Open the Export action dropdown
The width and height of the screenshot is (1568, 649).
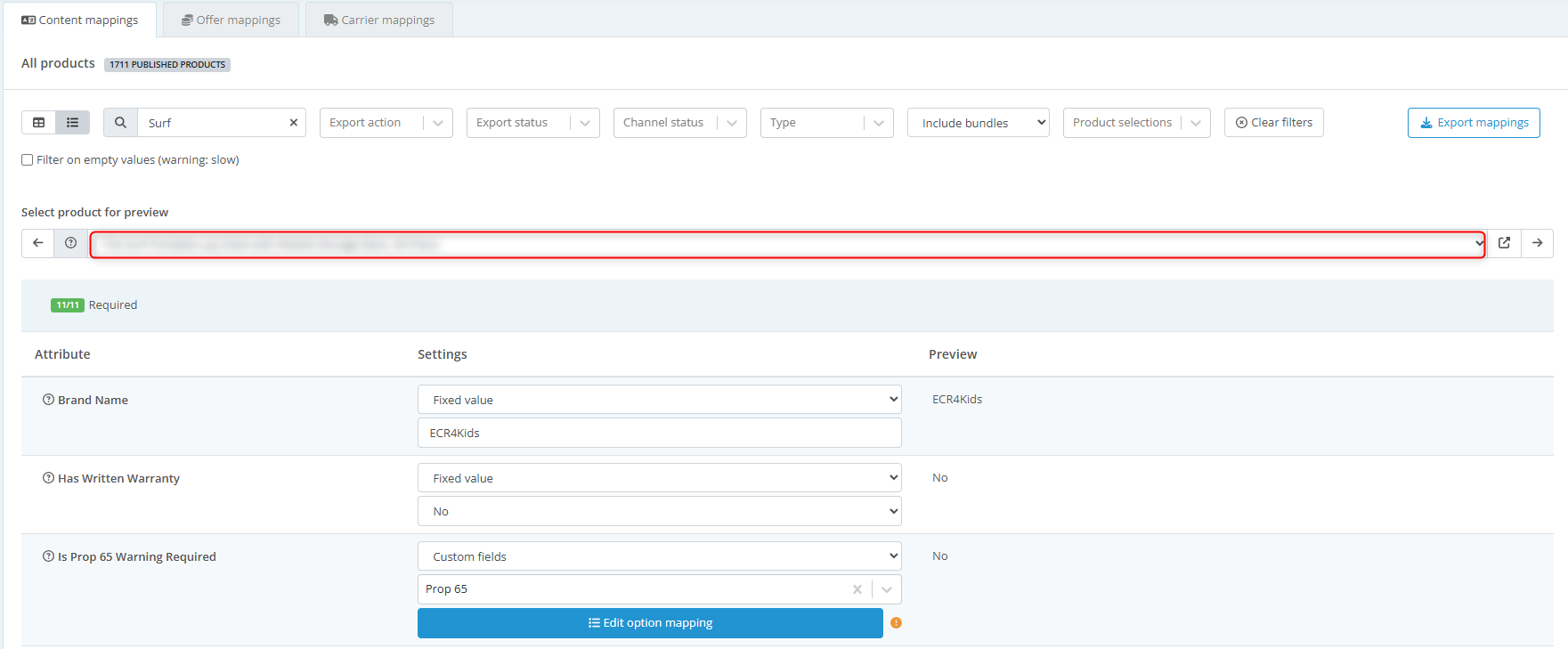pyautogui.click(x=386, y=123)
